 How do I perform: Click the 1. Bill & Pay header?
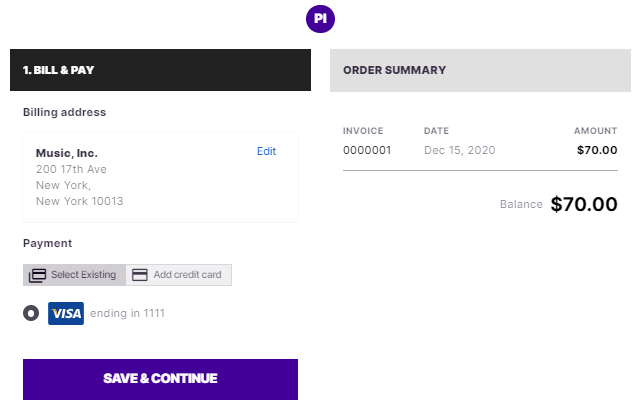[x=160, y=70]
